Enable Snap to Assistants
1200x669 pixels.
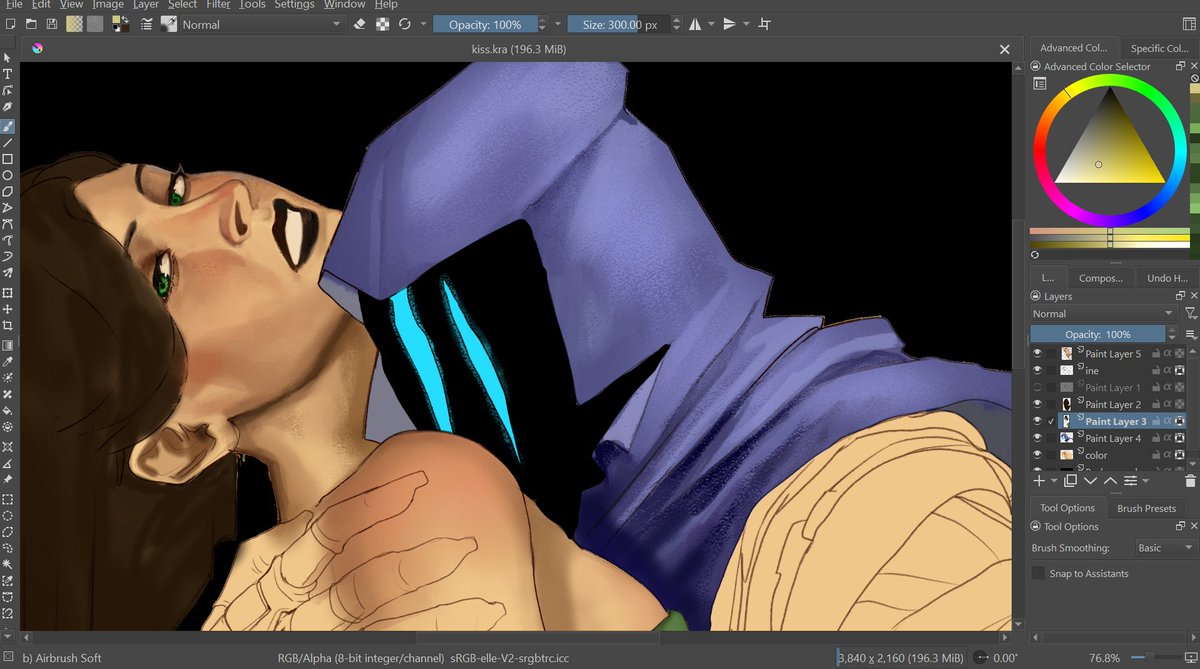click(x=1038, y=573)
